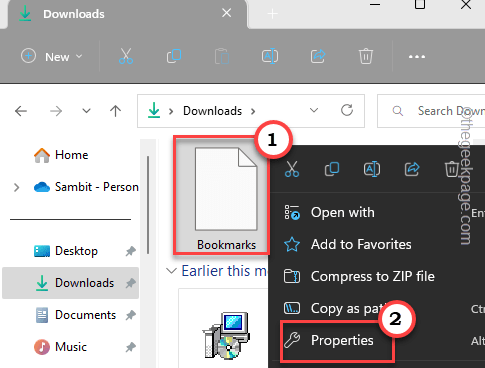Click the Share icon in the toolbar

(x=318, y=56)
